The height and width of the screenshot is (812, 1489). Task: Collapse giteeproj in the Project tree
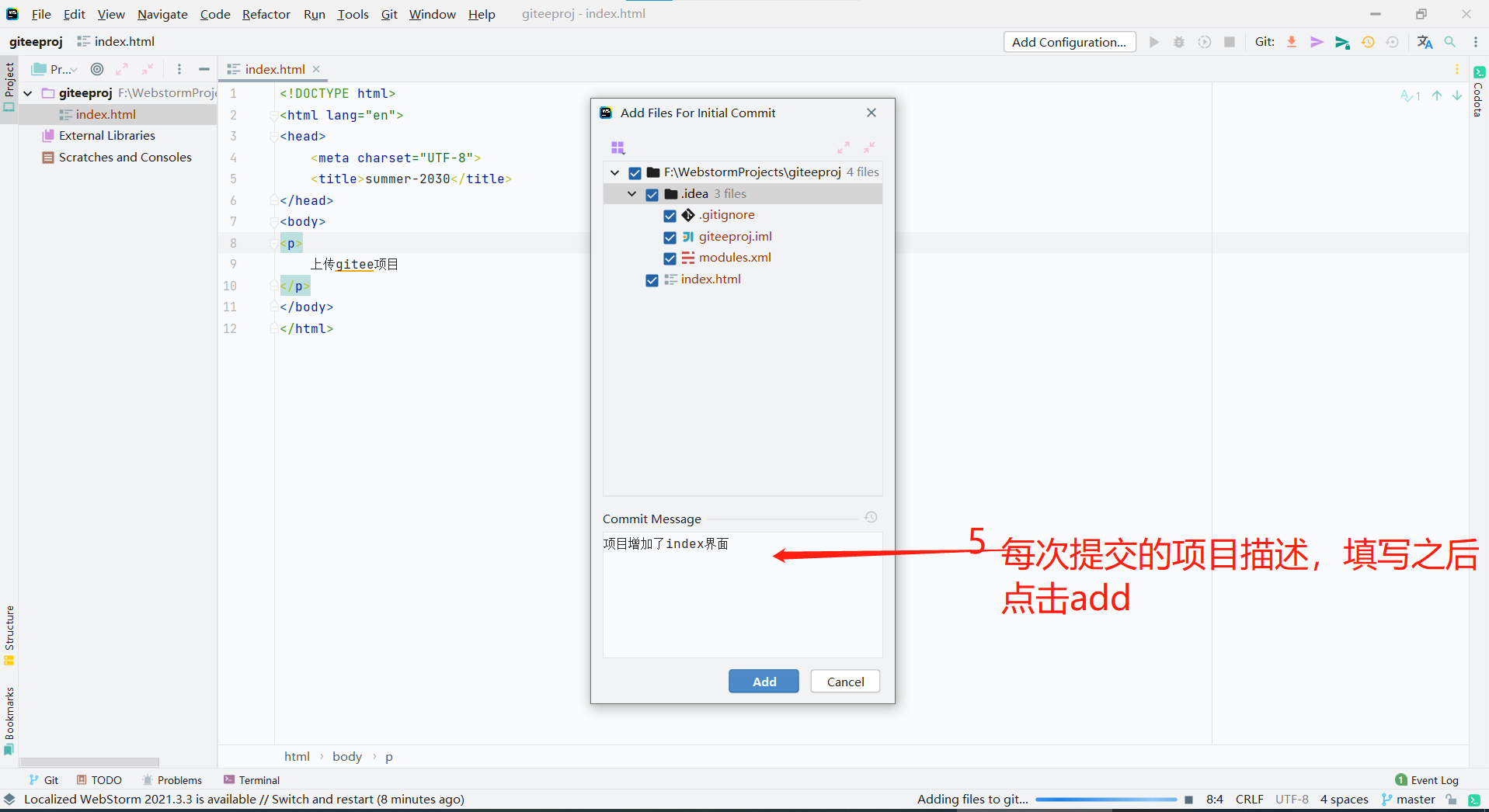click(28, 93)
